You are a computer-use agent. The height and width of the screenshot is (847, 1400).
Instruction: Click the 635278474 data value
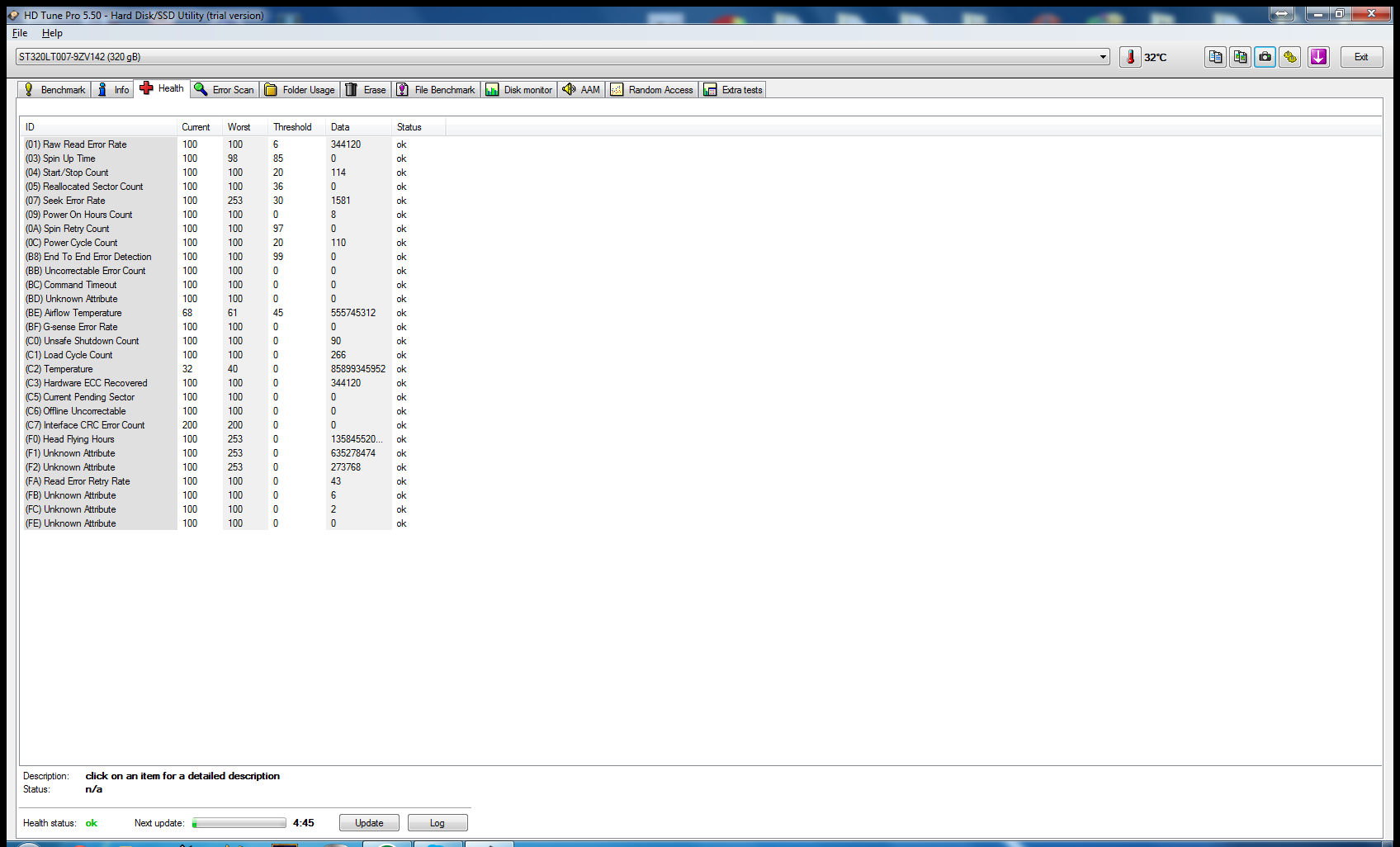point(353,453)
